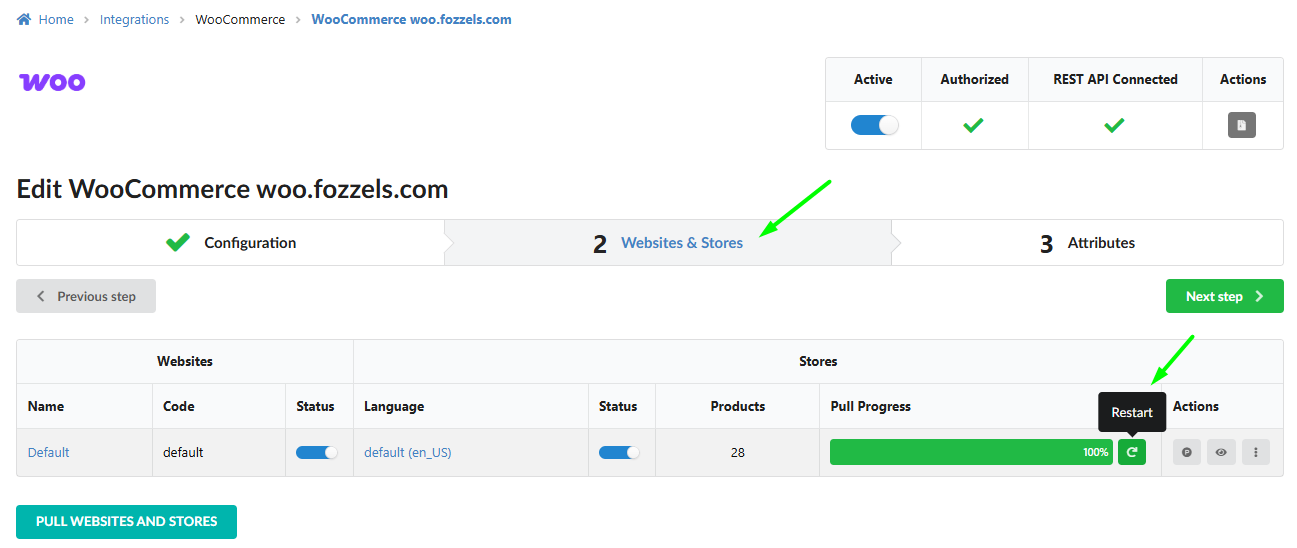Toggle the Active integration switch
1297x548 pixels.
(x=874, y=125)
